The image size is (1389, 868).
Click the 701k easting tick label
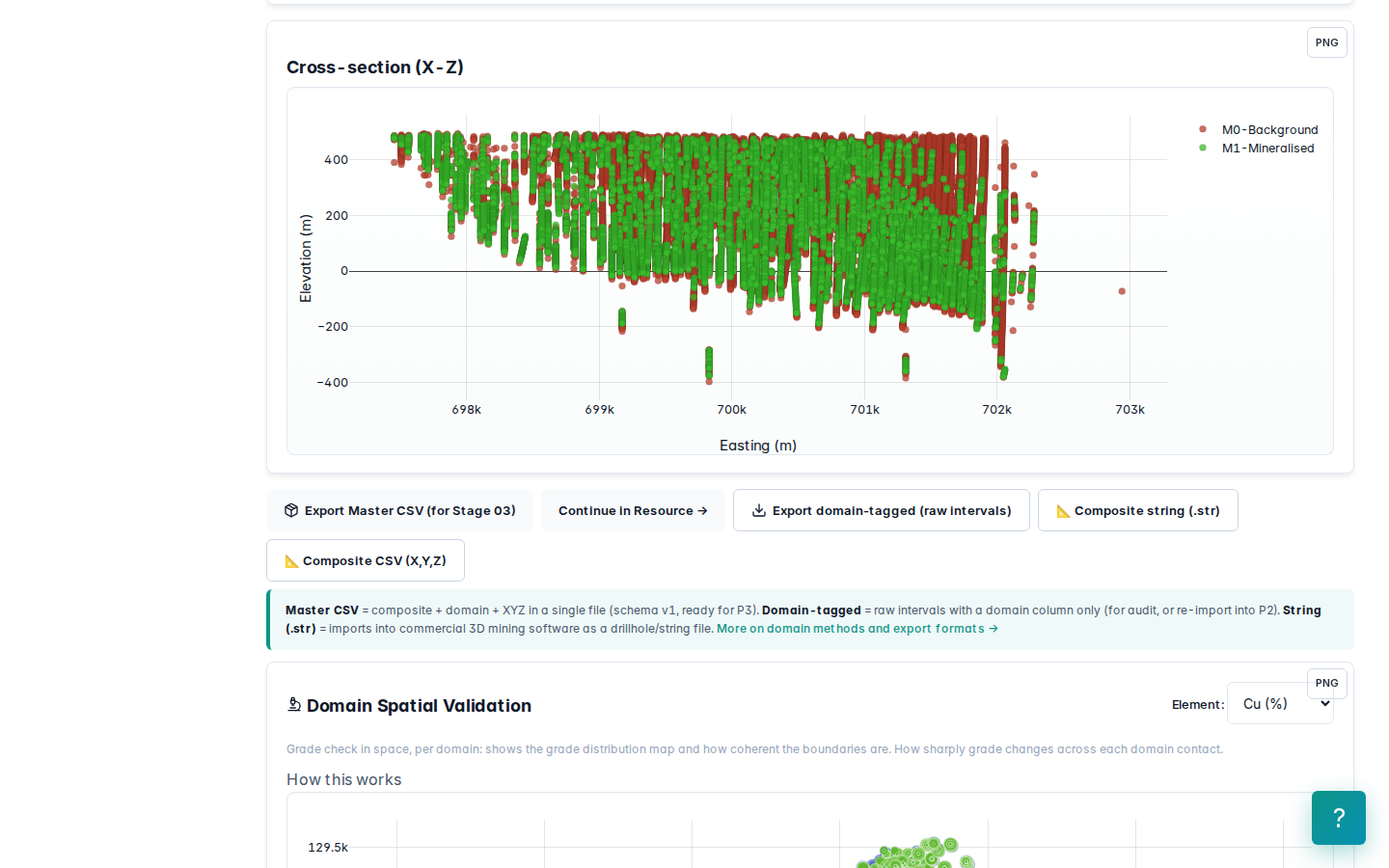pos(865,410)
